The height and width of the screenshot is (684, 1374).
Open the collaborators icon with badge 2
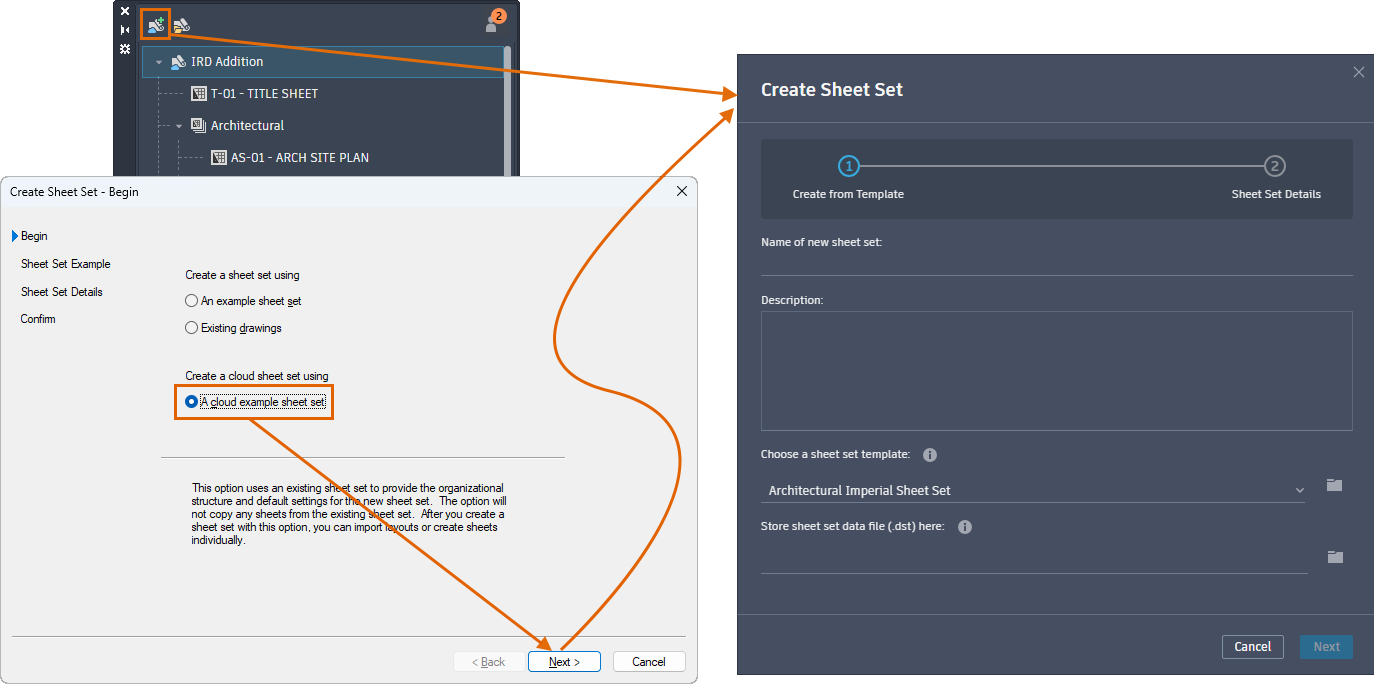494,20
